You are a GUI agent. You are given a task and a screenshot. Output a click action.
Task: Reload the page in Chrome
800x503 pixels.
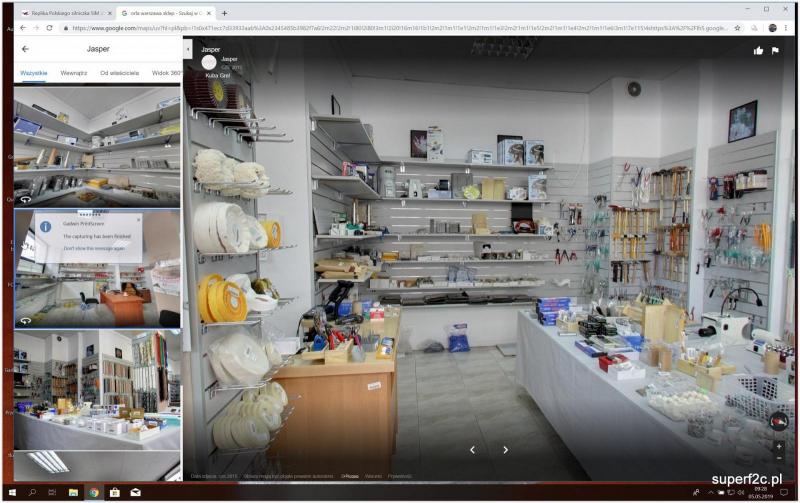(x=50, y=28)
